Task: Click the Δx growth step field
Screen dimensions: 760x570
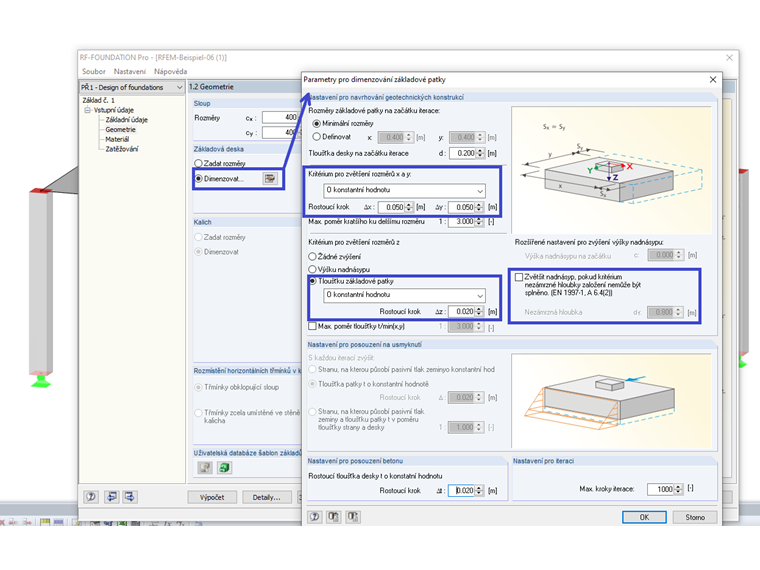Action: [392, 207]
